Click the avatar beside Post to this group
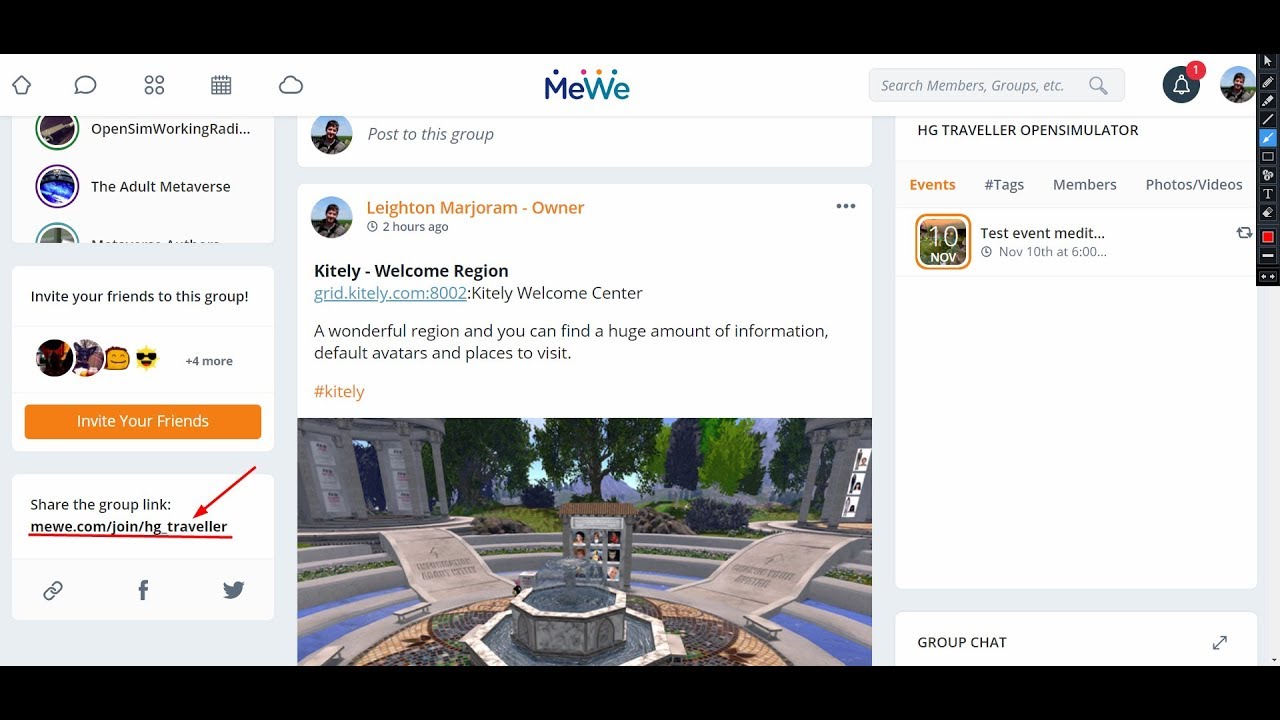 tap(332, 134)
